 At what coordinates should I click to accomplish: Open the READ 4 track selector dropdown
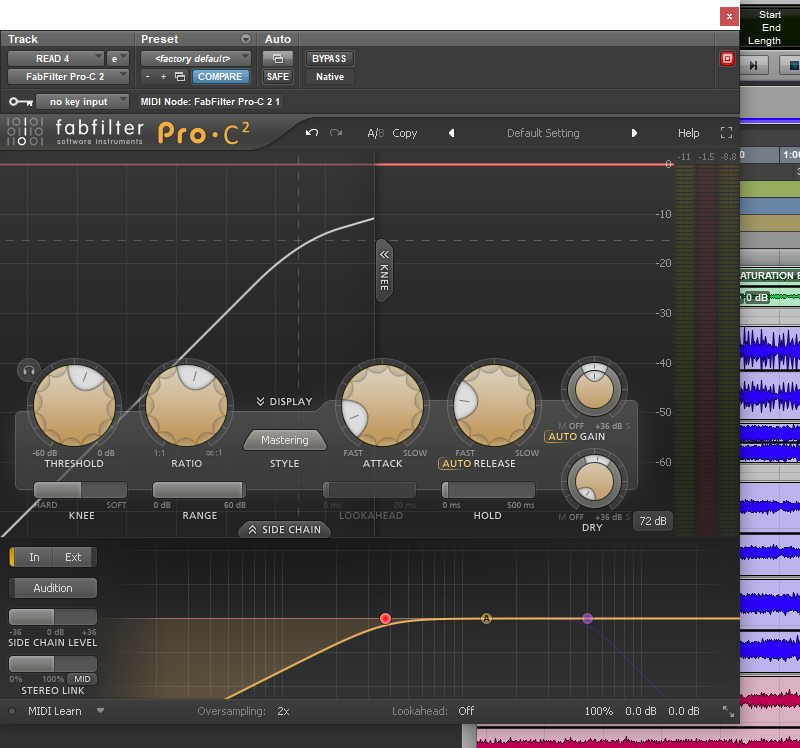(x=55, y=59)
